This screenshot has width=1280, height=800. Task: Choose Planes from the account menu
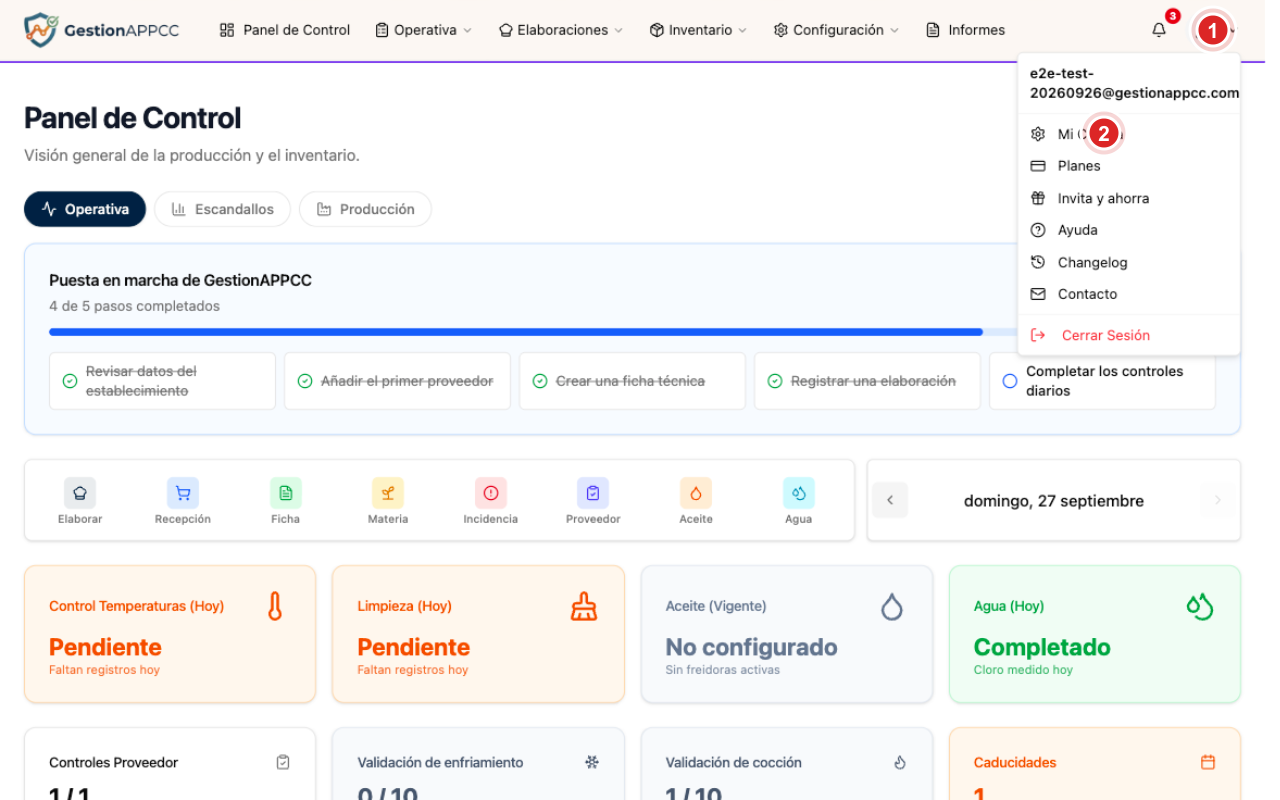[1129, 166]
